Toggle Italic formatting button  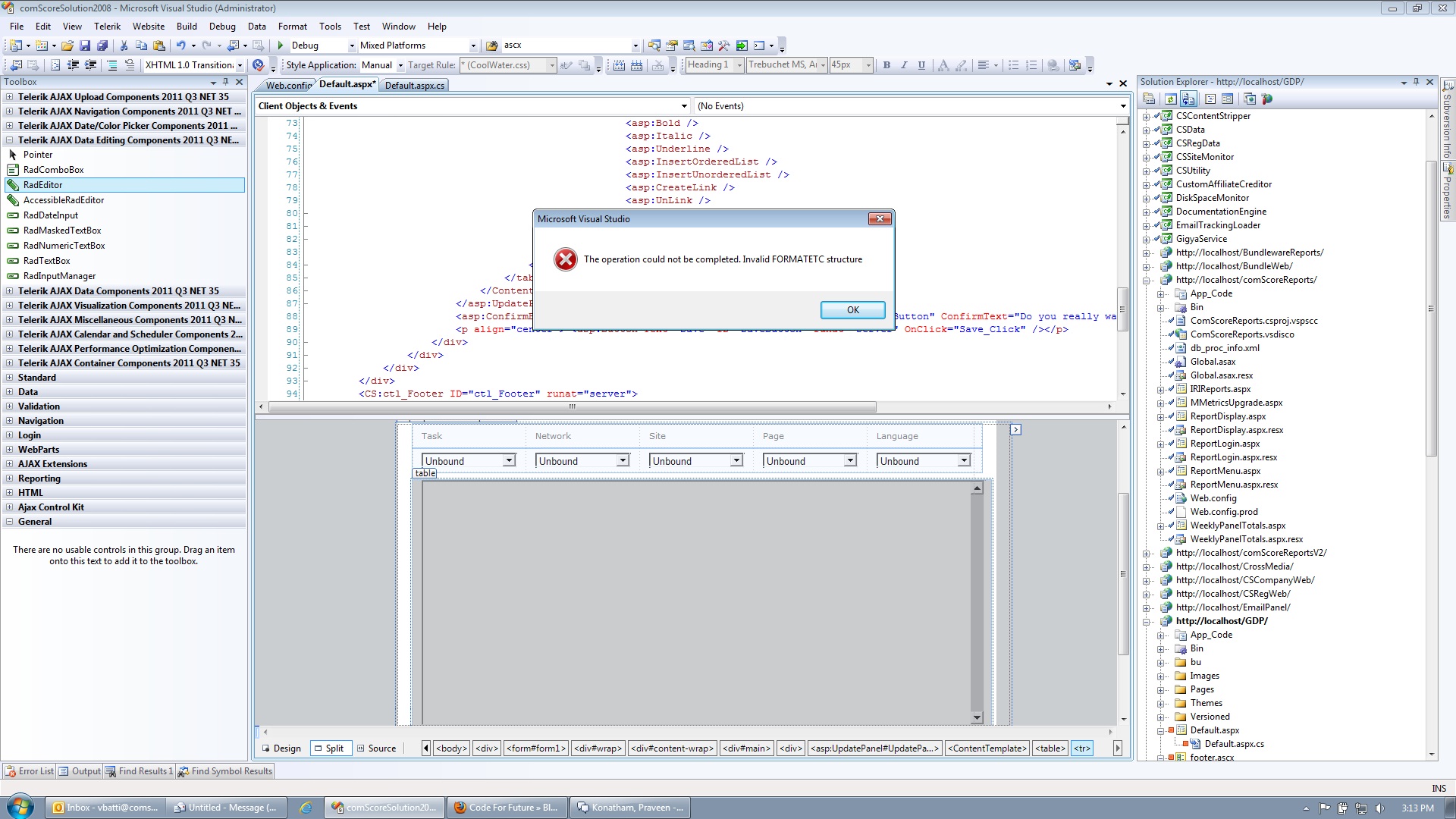tap(904, 65)
